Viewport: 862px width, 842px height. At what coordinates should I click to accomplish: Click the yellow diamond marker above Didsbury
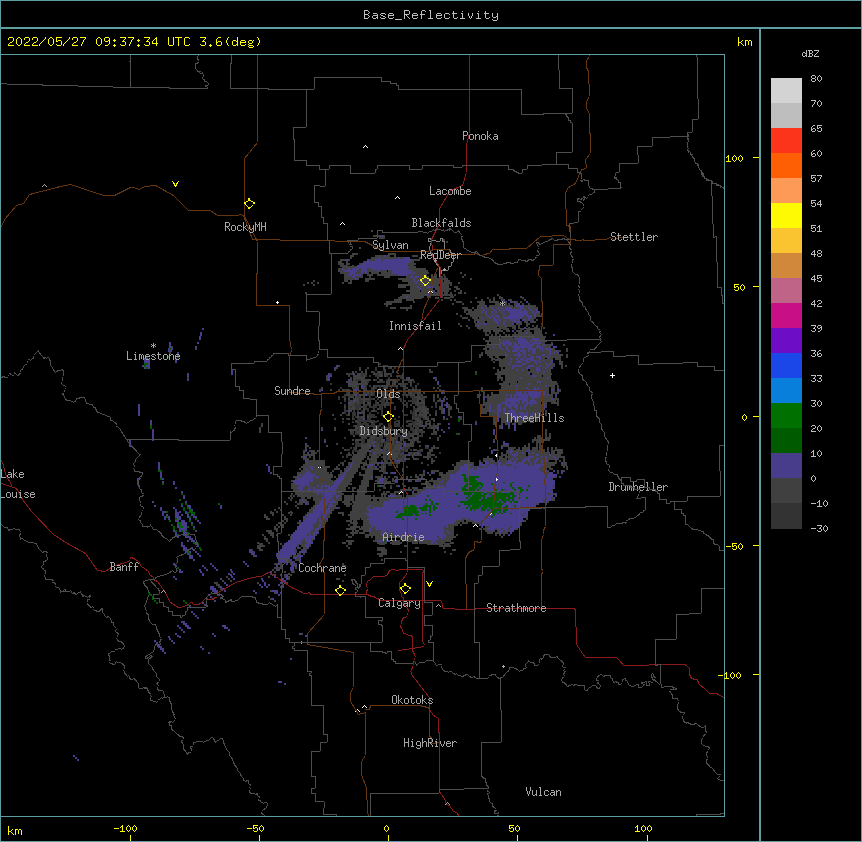coord(388,416)
